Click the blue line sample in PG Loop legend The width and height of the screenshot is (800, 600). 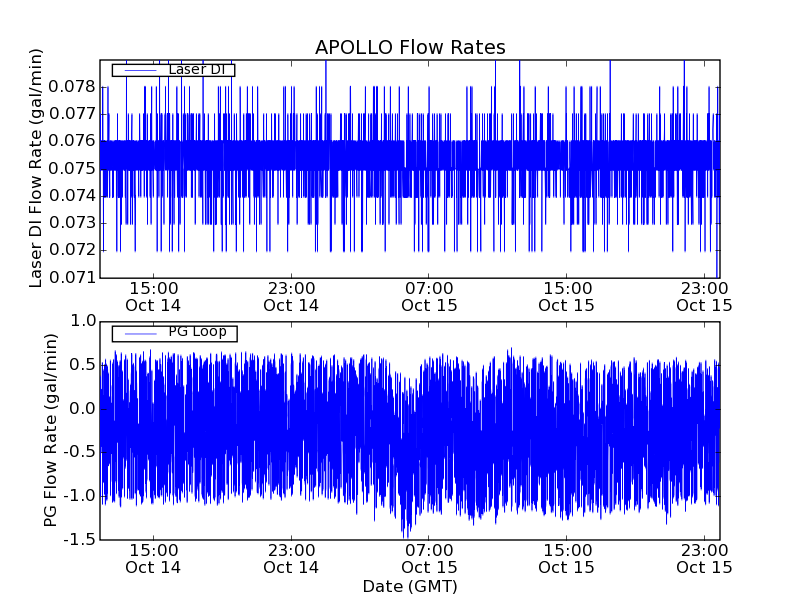pos(141,334)
